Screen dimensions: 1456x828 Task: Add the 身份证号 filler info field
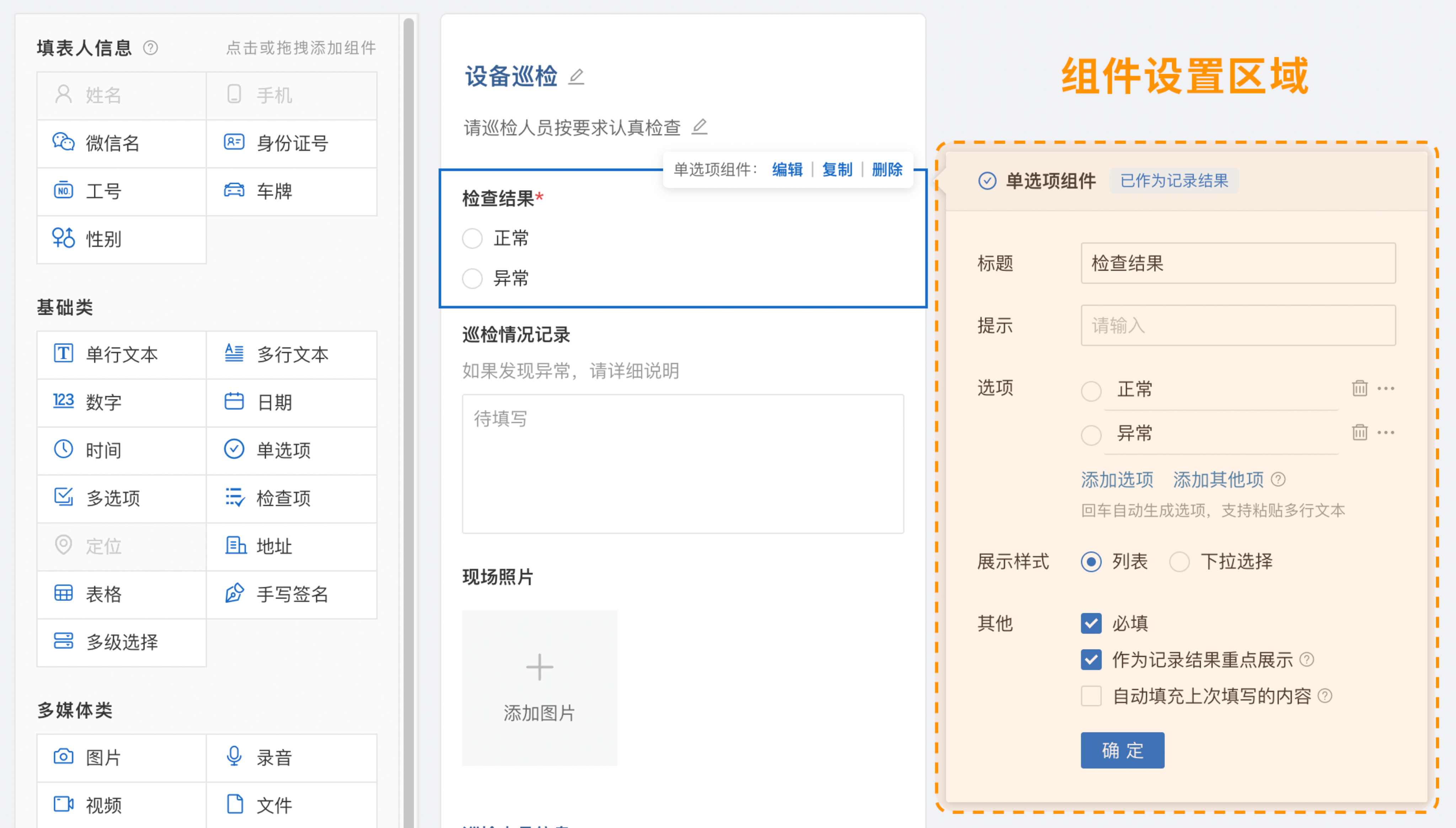291,144
